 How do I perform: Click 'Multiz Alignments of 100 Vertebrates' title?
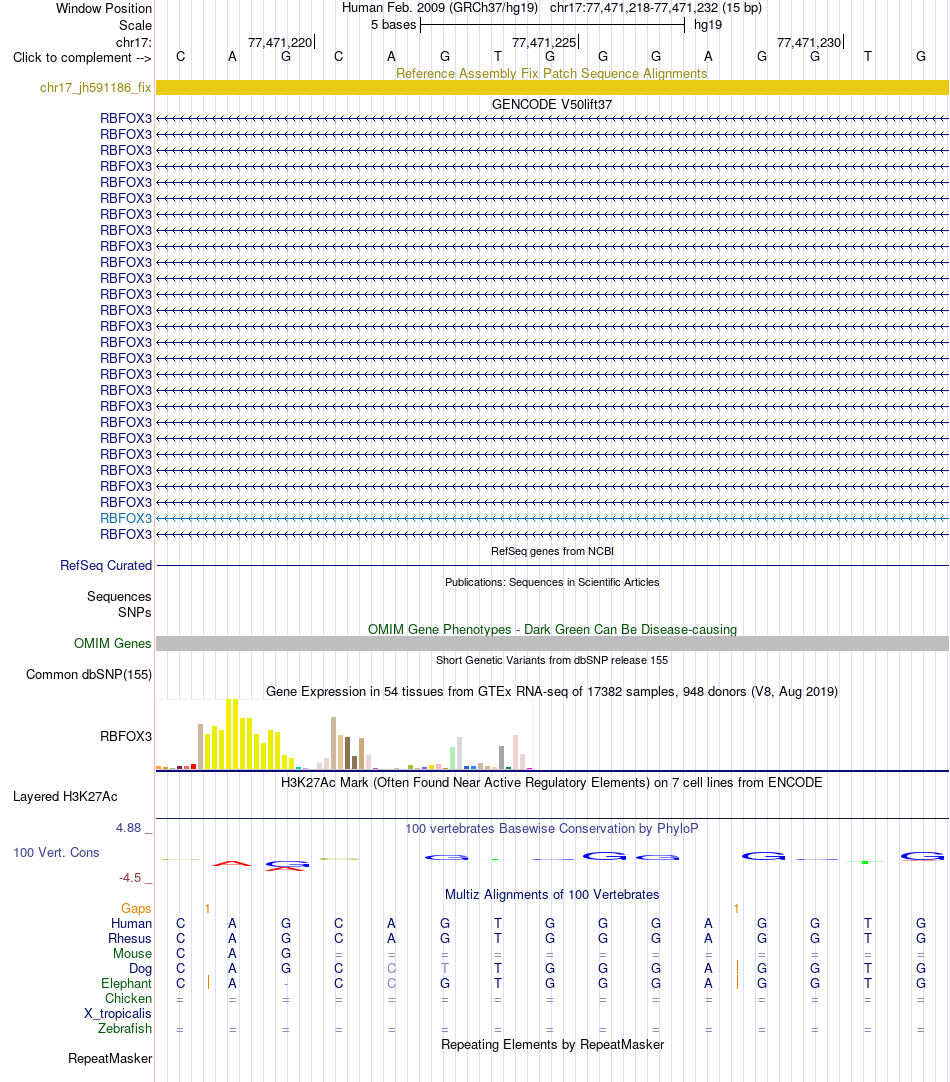click(552, 895)
